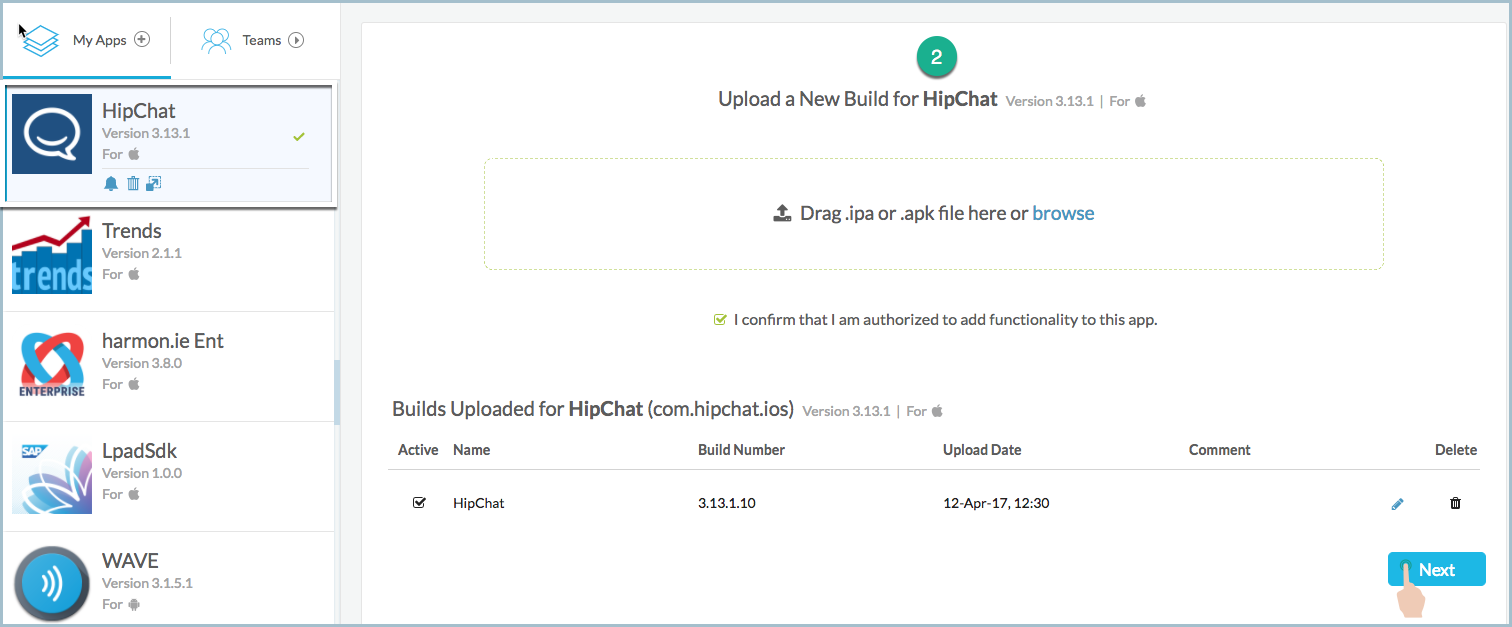The width and height of the screenshot is (1512, 627).
Task: Click the sidebar app list scrollbar
Action: click(x=337, y=392)
